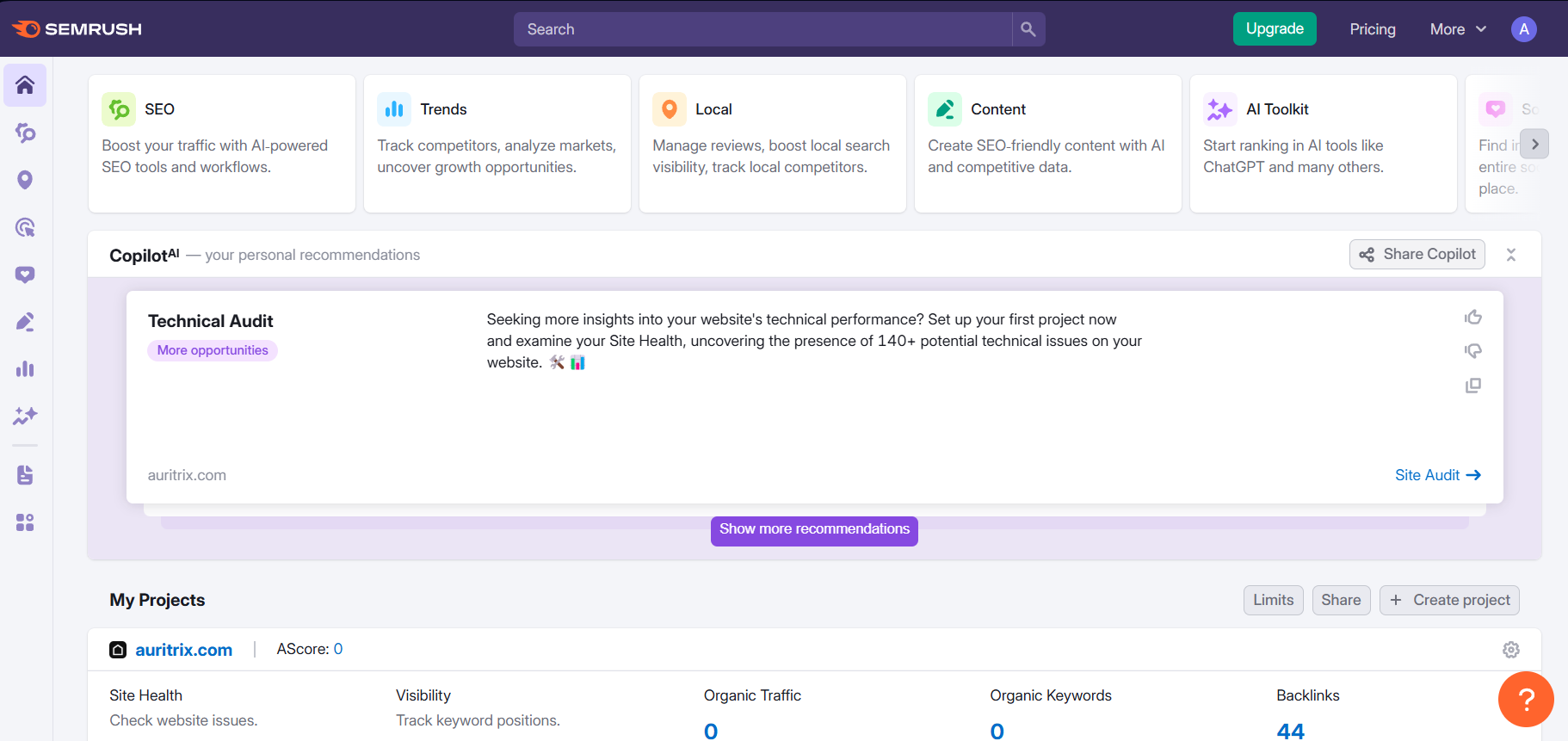This screenshot has width=1568, height=741.
Task: Open the Advertising target sidebar icon
Action: pos(25,227)
